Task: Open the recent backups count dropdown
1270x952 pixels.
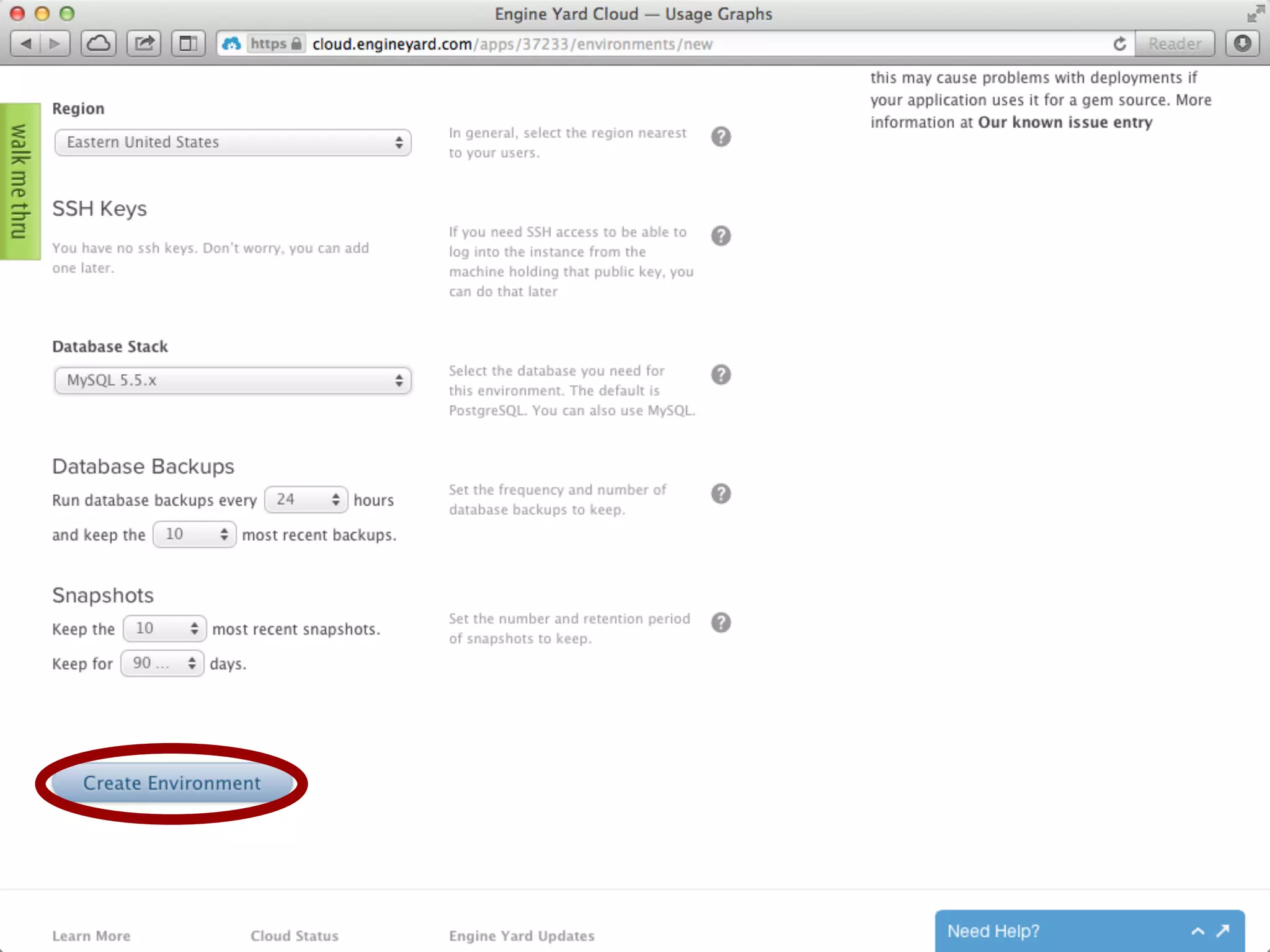Action: pos(194,534)
